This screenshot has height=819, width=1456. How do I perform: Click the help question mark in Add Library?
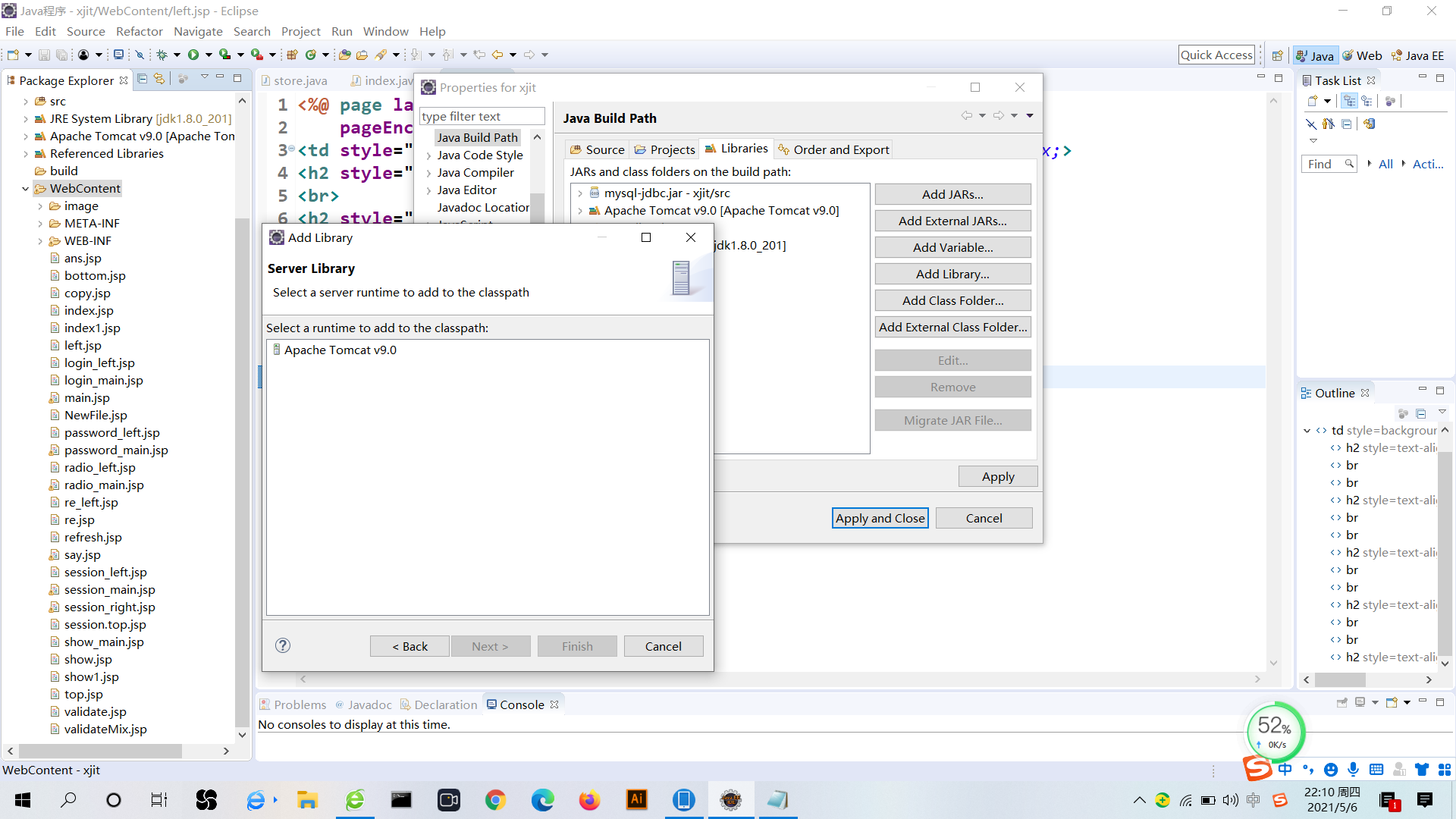[x=283, y=645]
